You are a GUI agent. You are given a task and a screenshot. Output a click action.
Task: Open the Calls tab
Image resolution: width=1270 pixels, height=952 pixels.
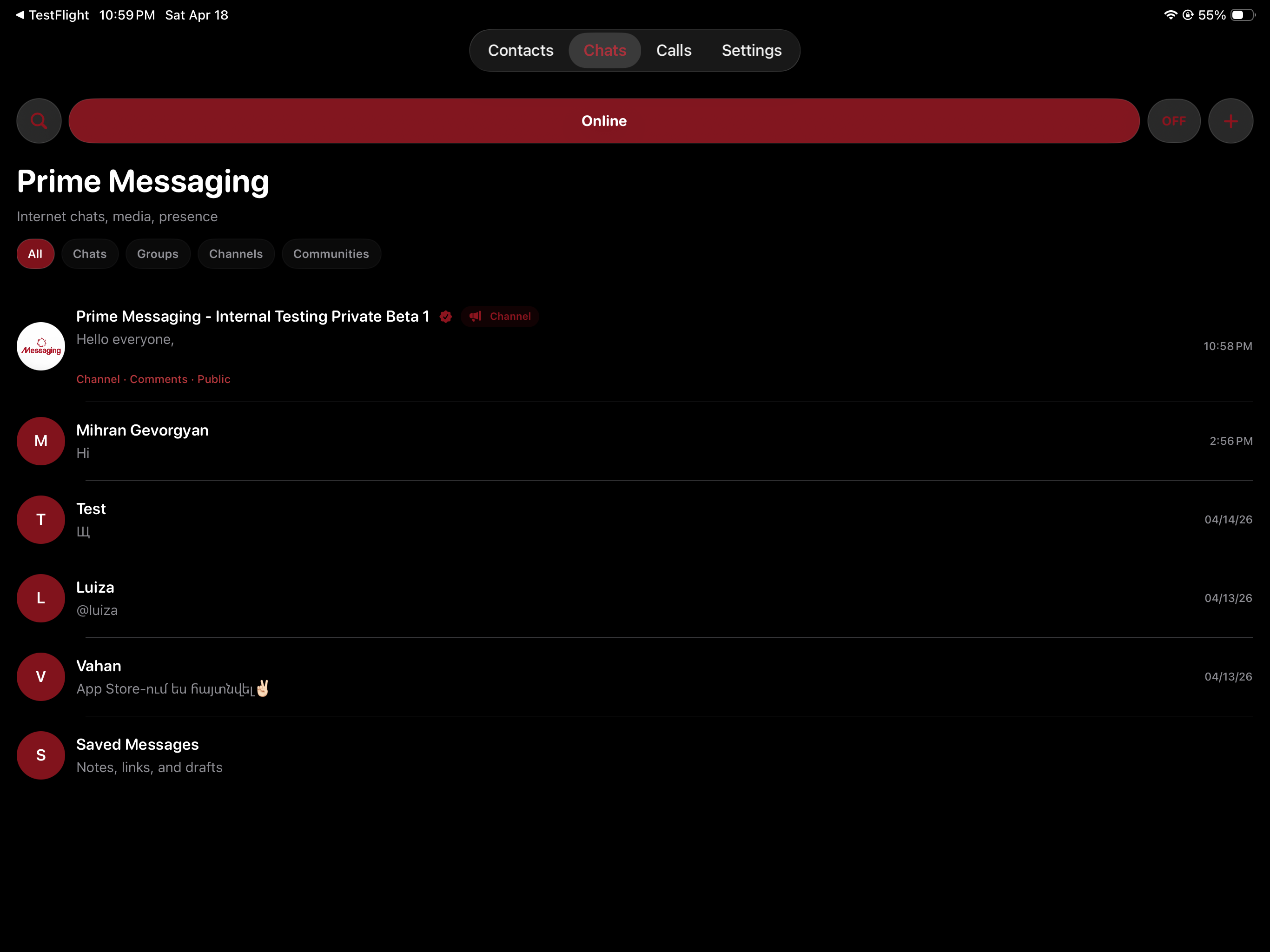click(x=674, y=51)
